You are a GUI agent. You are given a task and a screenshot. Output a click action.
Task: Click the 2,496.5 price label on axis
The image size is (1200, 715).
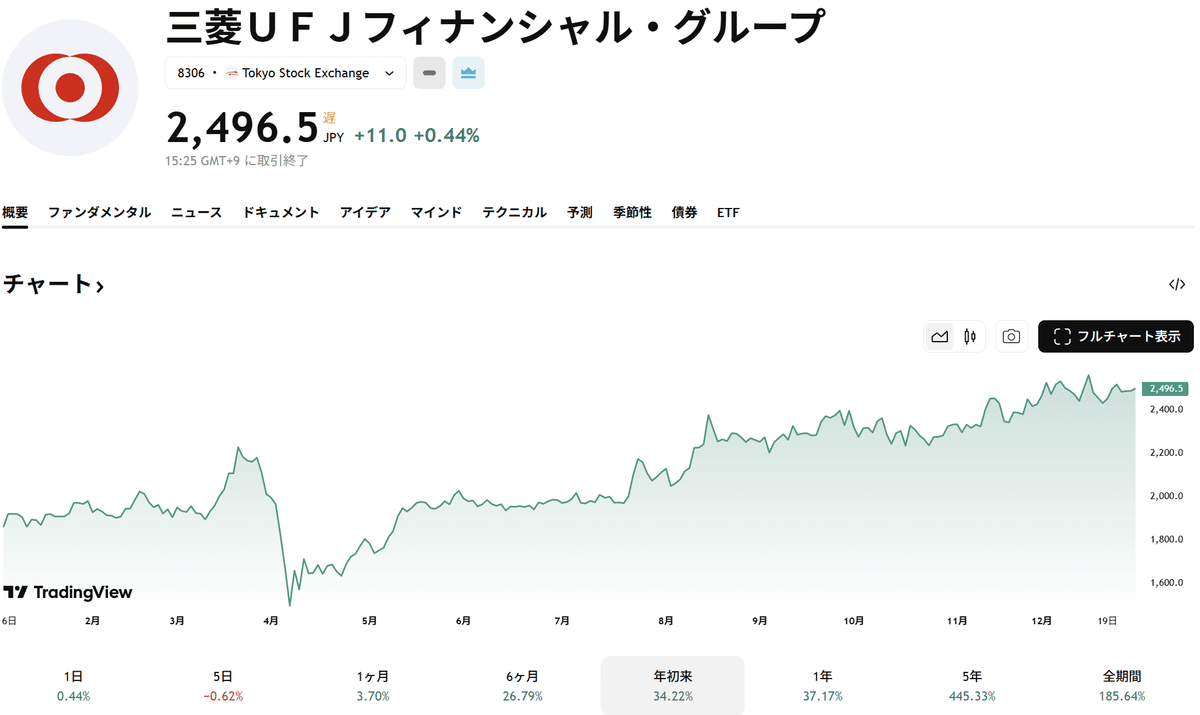pos(1166,388)
